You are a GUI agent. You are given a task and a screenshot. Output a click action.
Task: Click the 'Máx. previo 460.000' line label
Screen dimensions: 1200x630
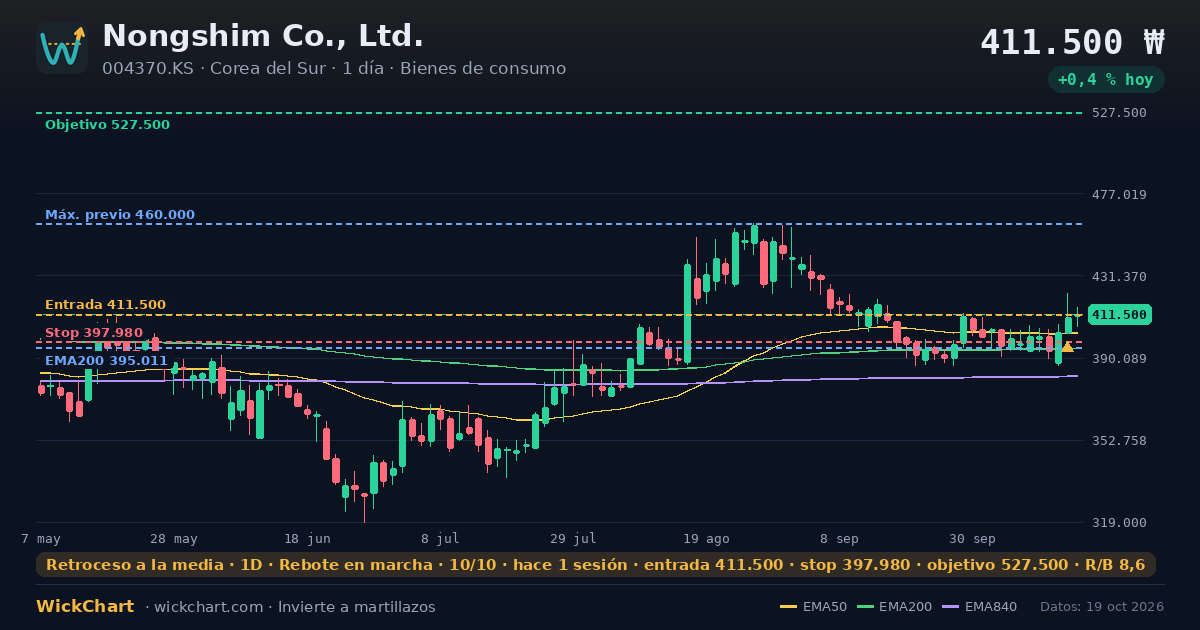click(120, 215)
